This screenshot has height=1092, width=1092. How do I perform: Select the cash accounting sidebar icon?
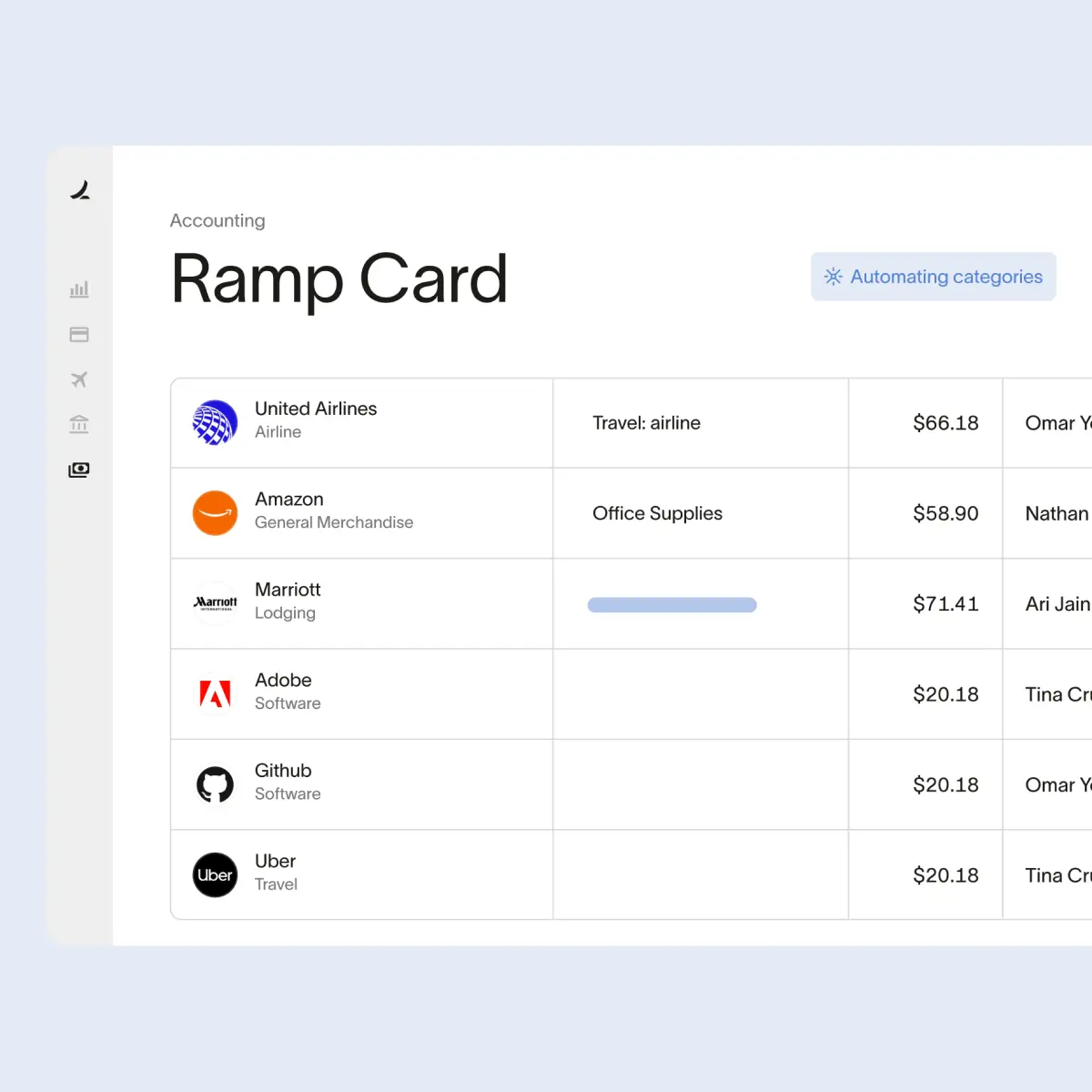[x=79, y=470]
